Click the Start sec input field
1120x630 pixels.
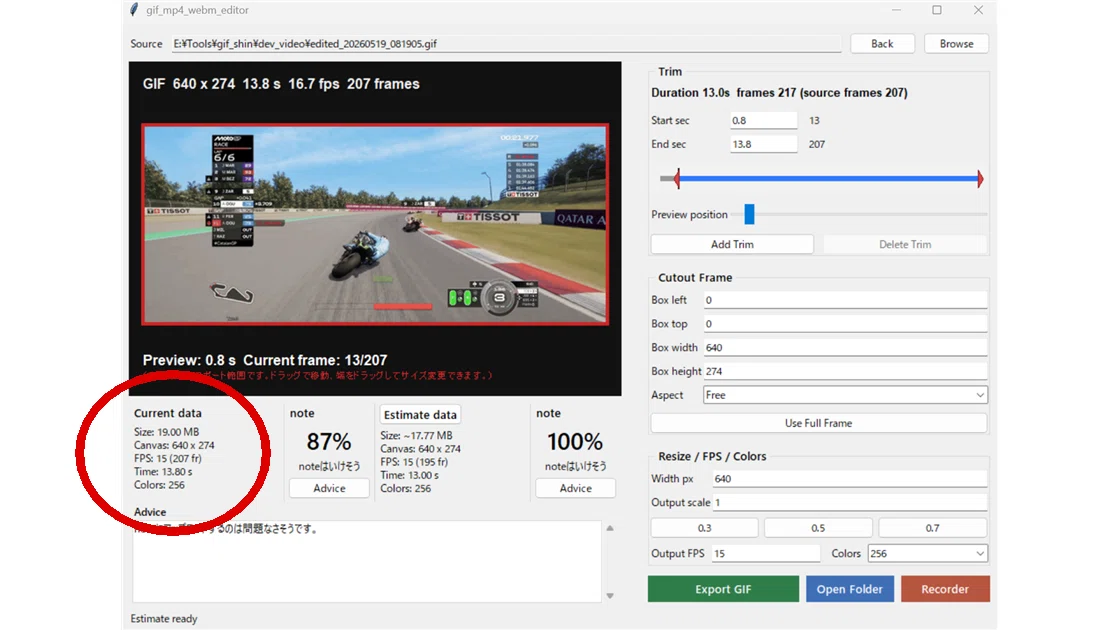point(763,121)
